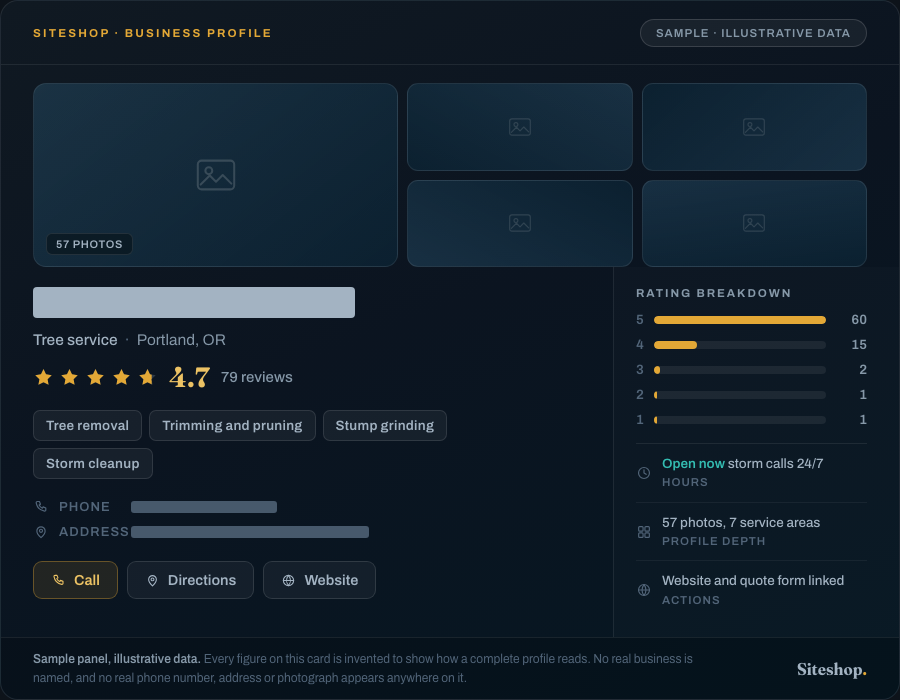Click the five-star rating stars
The image size is (900, 700).
[x=95, y=377]
